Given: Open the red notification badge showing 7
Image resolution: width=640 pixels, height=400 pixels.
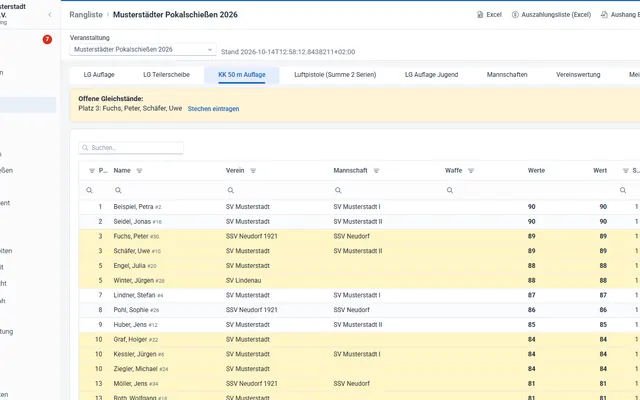Looking at the screenshot, I should [47, 40].
